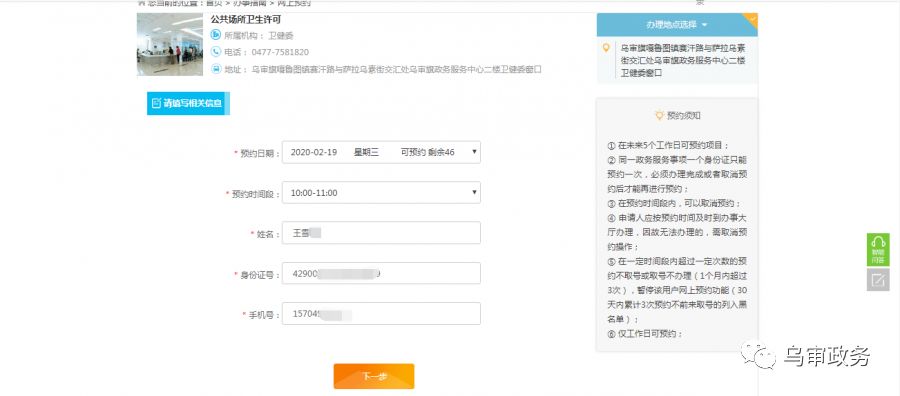Click the 手机号 phone number field
The width and height of the screenshot is (900, 396).
[x=381, y=314]
